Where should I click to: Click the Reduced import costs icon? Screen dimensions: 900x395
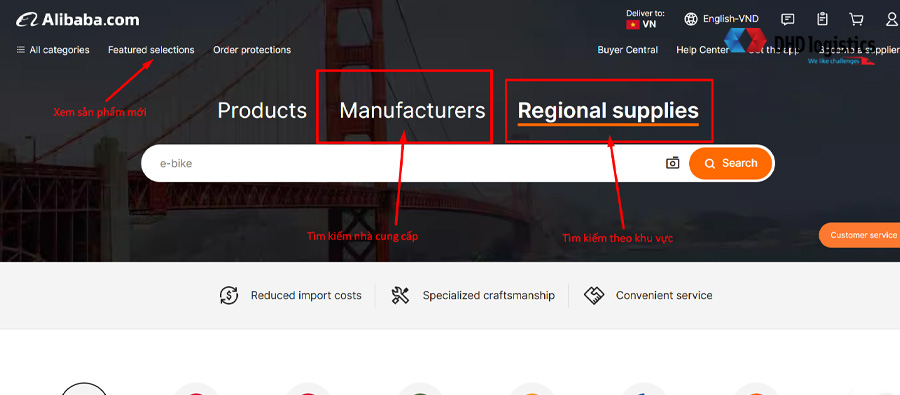click(229, 295)
